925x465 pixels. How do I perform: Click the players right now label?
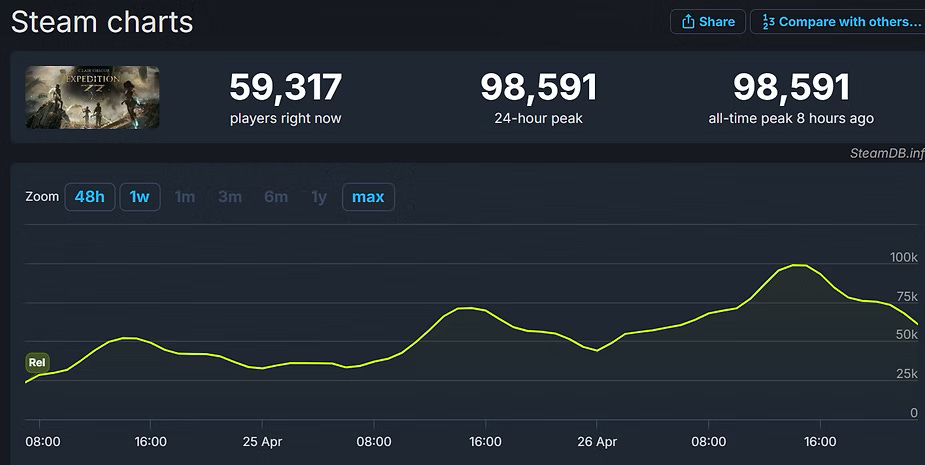tap(286, 119)
